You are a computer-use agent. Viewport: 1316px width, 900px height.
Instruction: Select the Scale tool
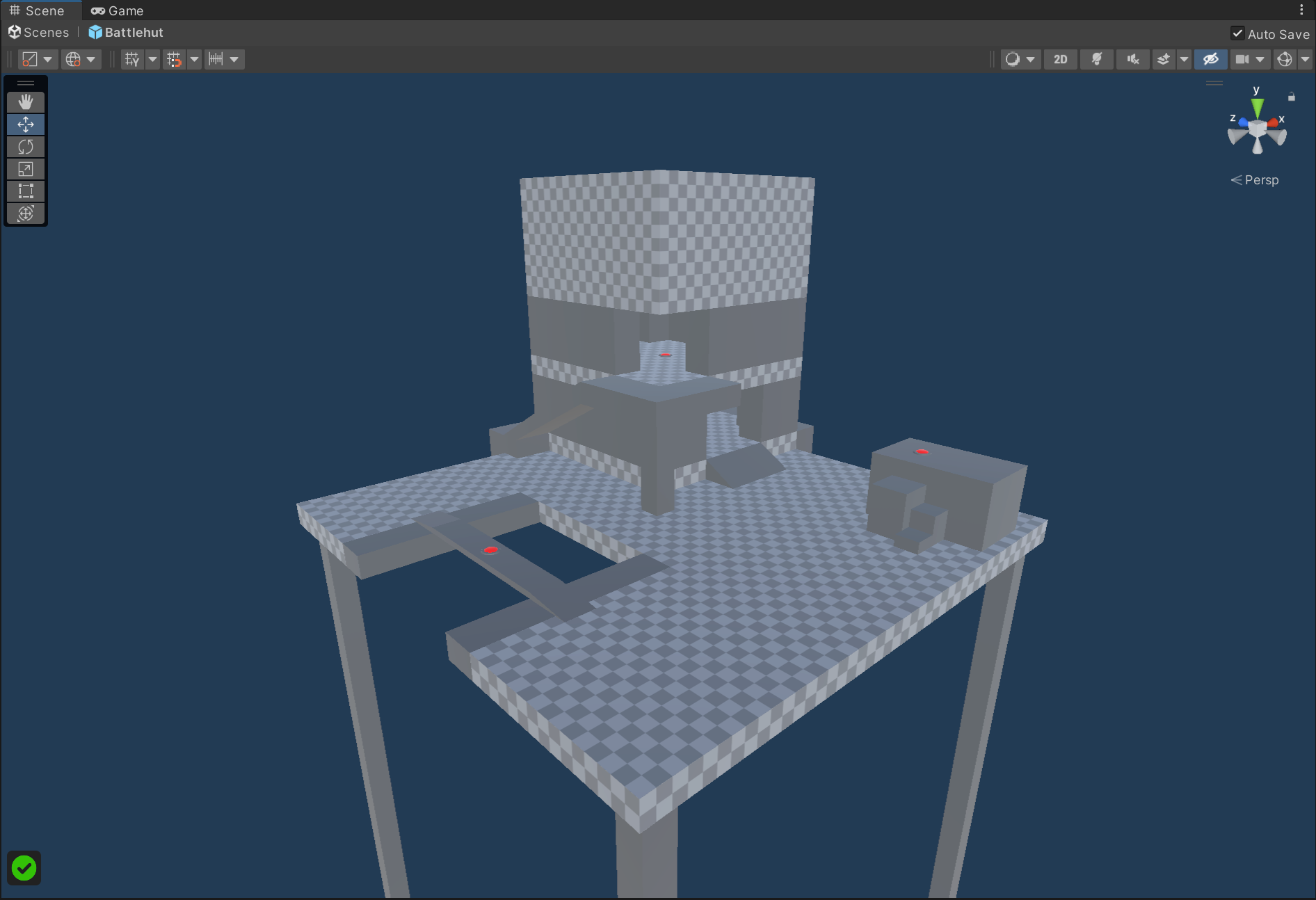pyautogui.click(x=26, y=169)
